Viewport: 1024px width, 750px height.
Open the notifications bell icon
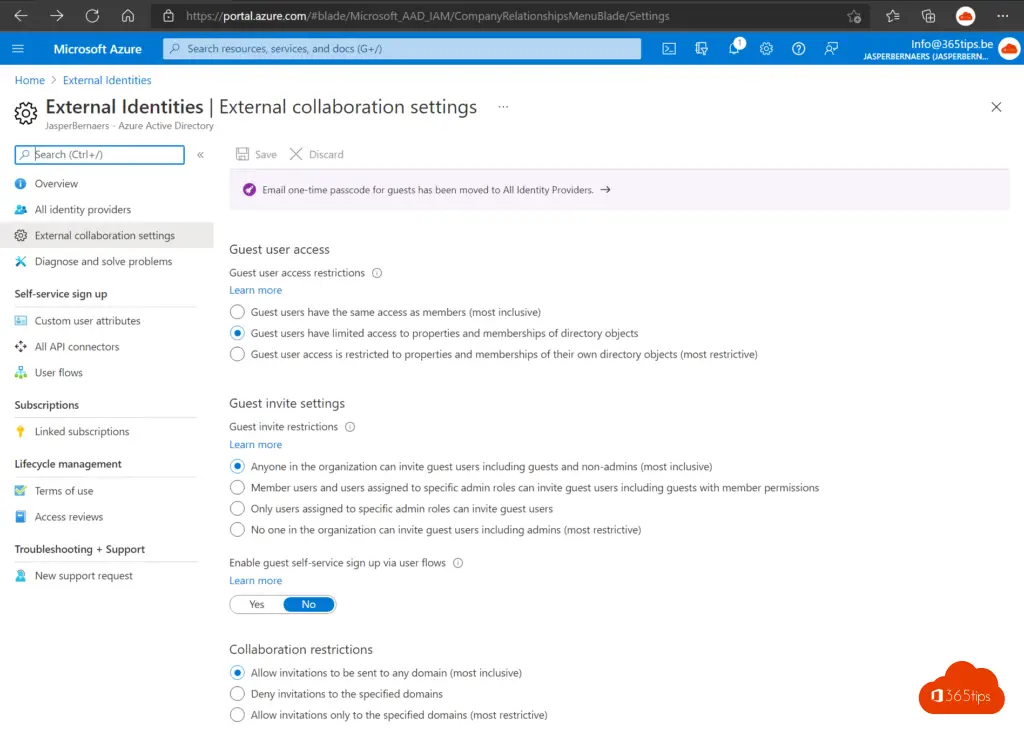pos(734,49)
